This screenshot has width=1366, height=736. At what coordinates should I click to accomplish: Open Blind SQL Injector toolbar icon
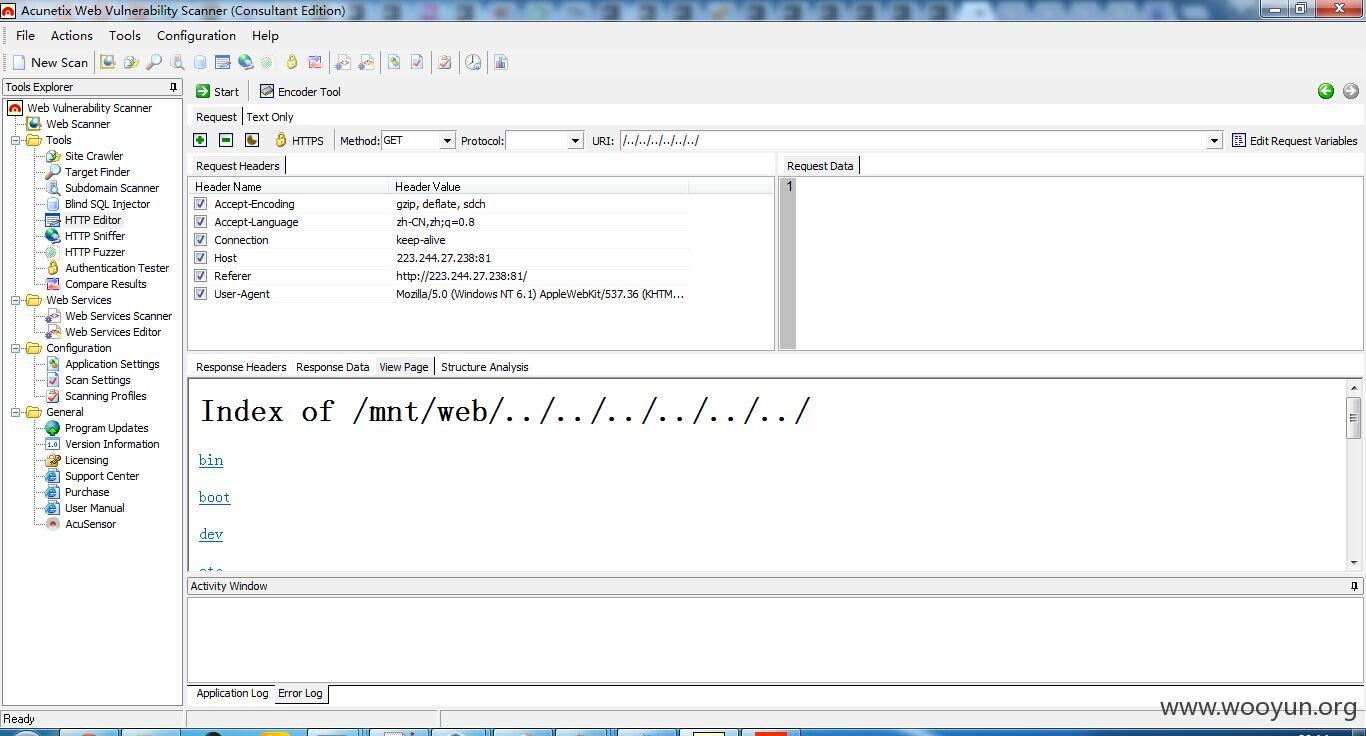coord(200,62)
